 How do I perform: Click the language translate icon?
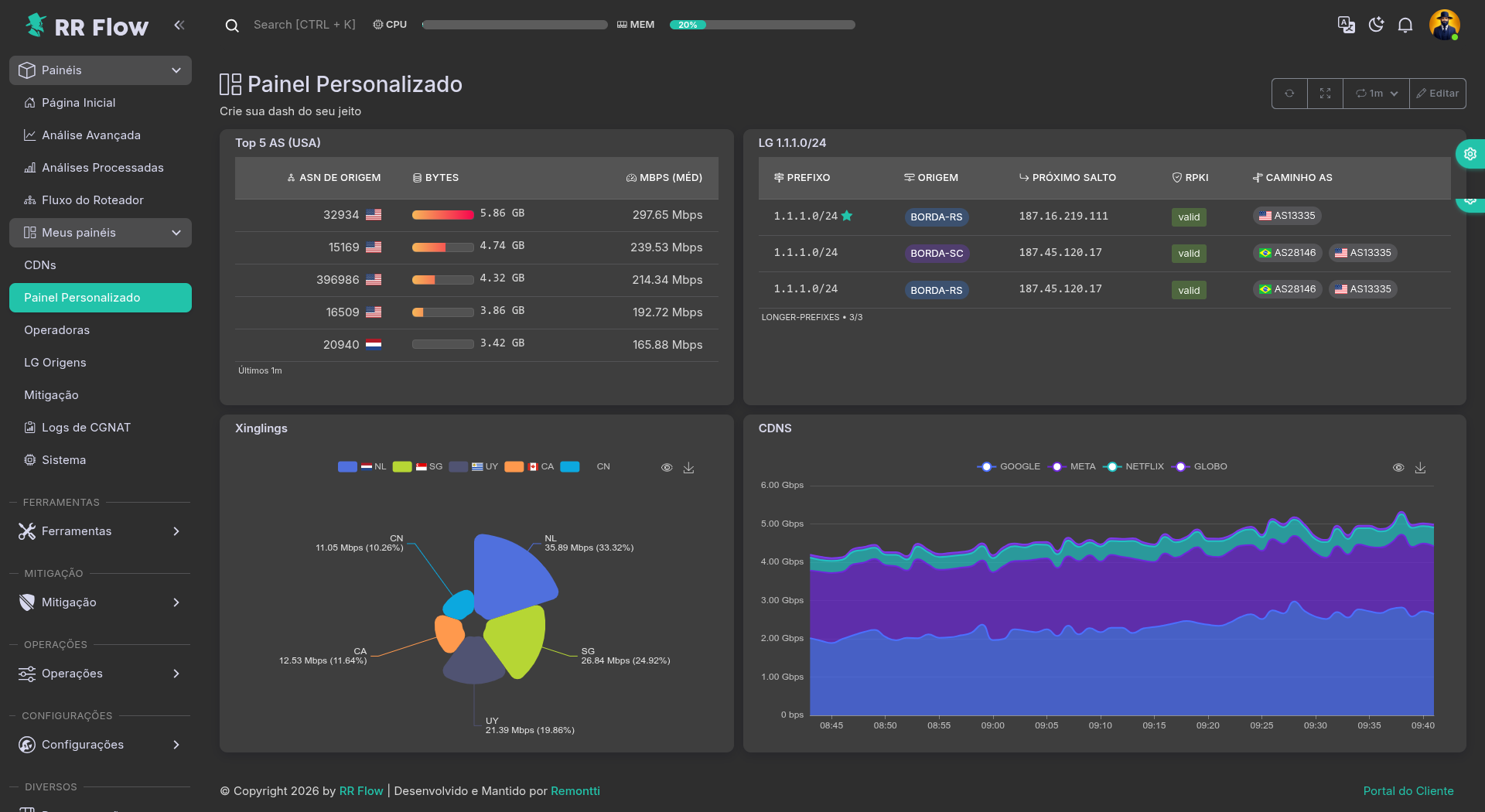(1346, 25)
